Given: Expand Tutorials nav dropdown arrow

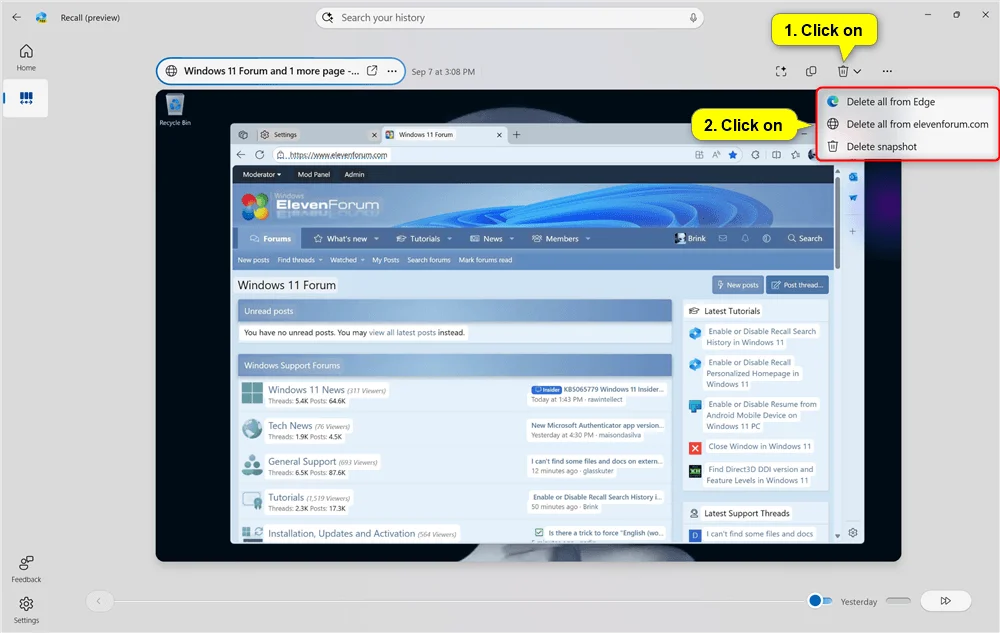Looking at the screenshot, I should click(x=450, y=238).
